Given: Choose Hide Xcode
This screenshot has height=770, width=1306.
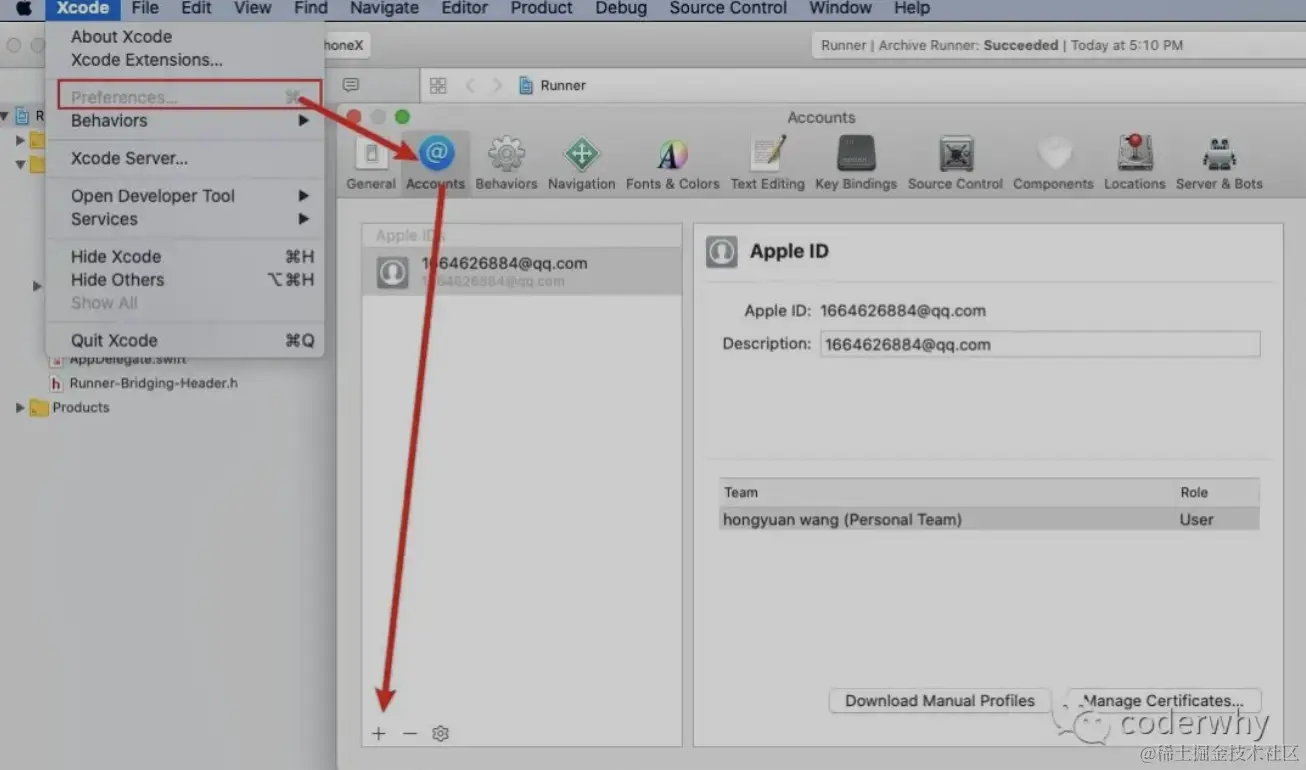Looking at the screenshot, I should (x=190, y=257).
